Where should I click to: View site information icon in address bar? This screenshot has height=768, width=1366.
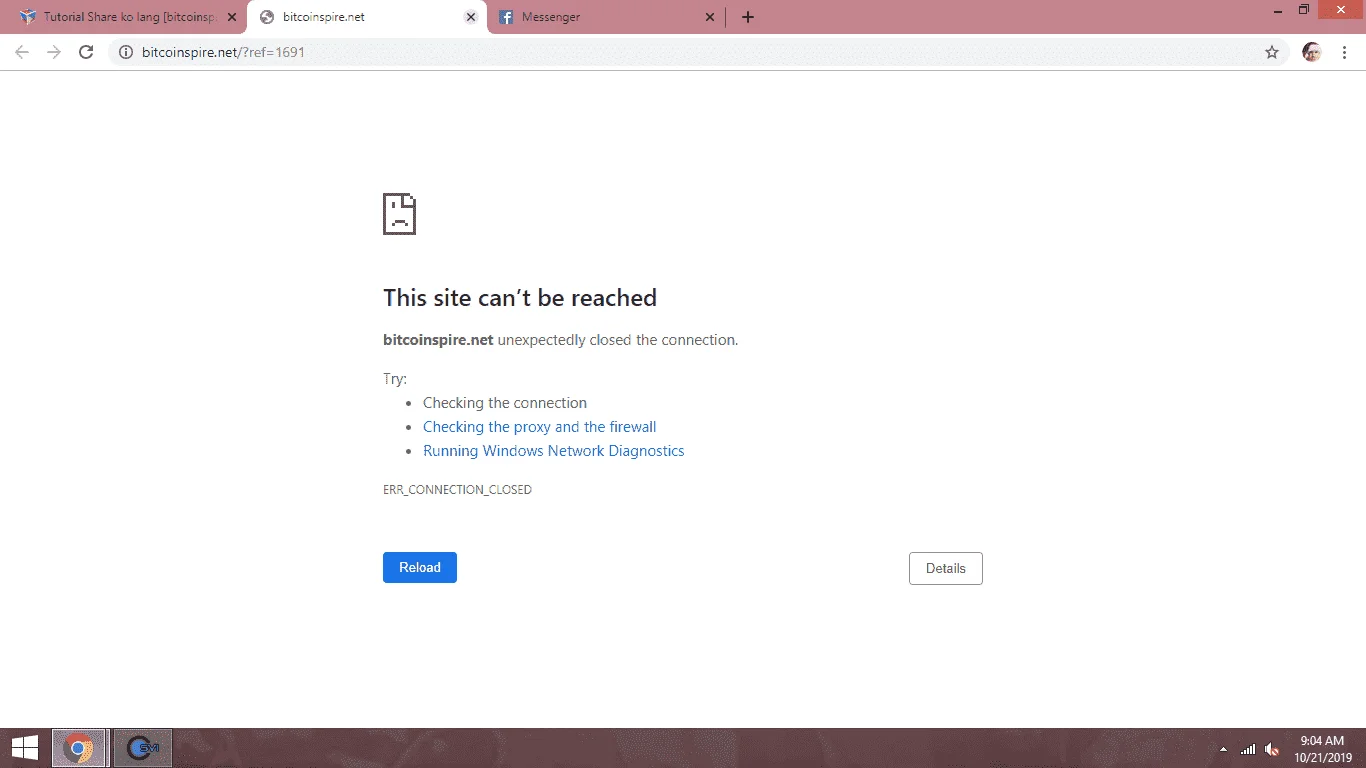click(125, 52)
